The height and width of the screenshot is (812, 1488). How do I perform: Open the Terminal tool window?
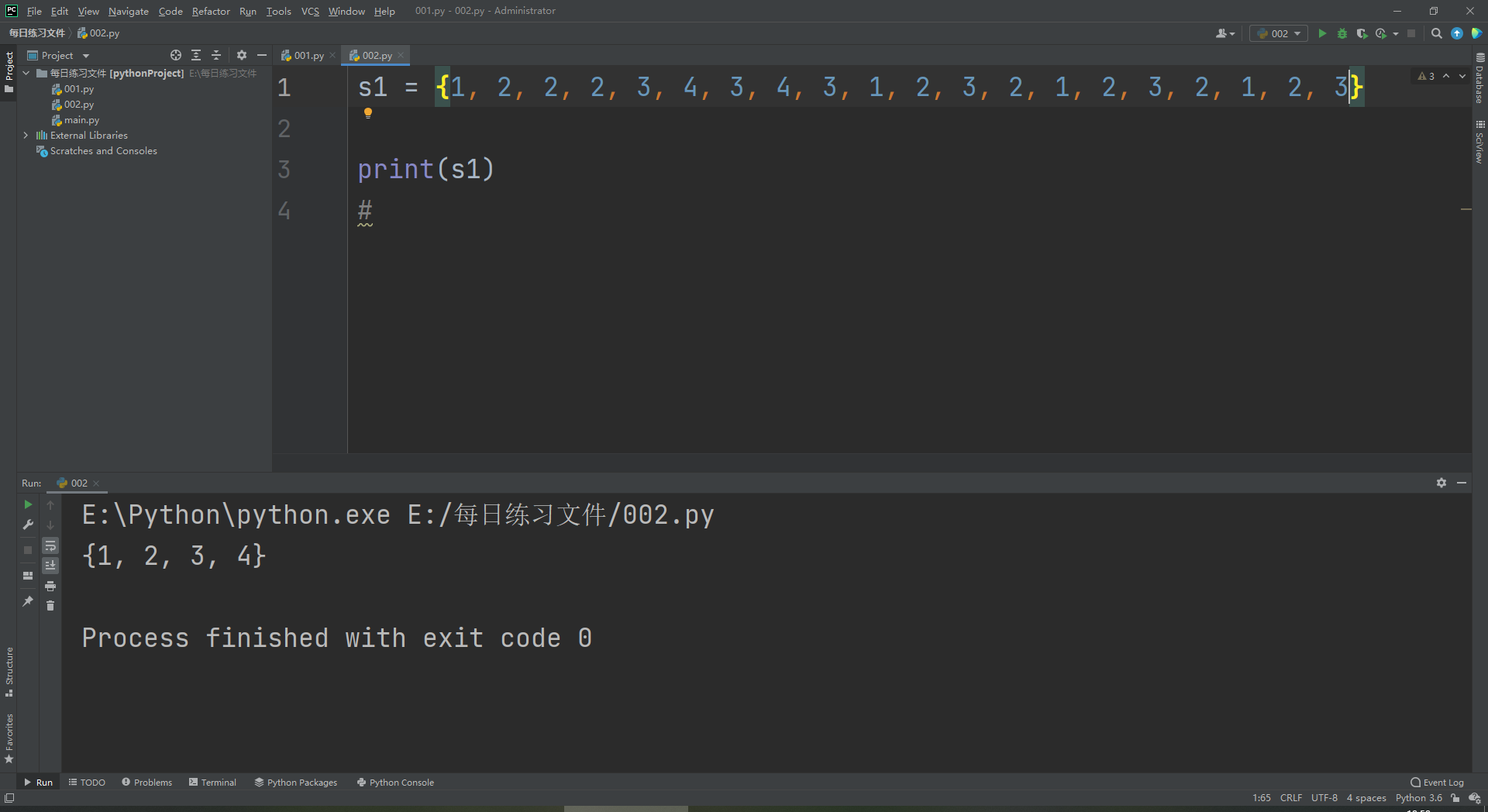[212, 783]
